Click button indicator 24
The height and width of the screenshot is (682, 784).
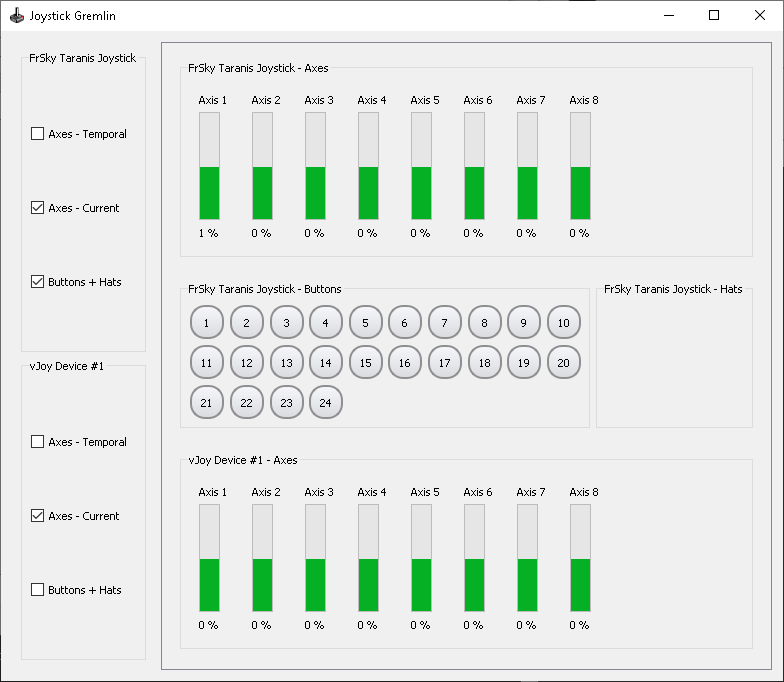[326, 402]
